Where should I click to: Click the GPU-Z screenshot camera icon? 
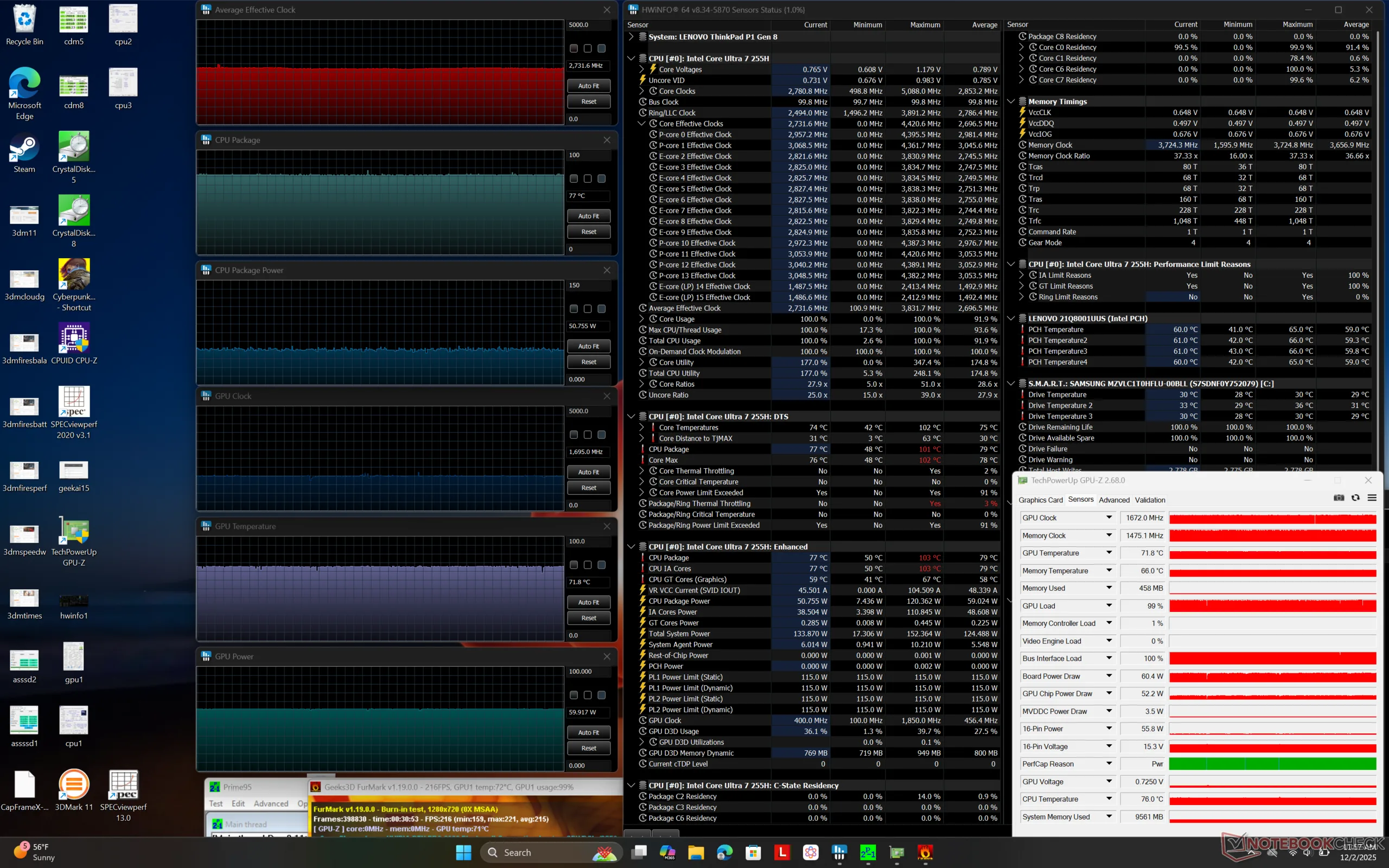point(1339,497)
